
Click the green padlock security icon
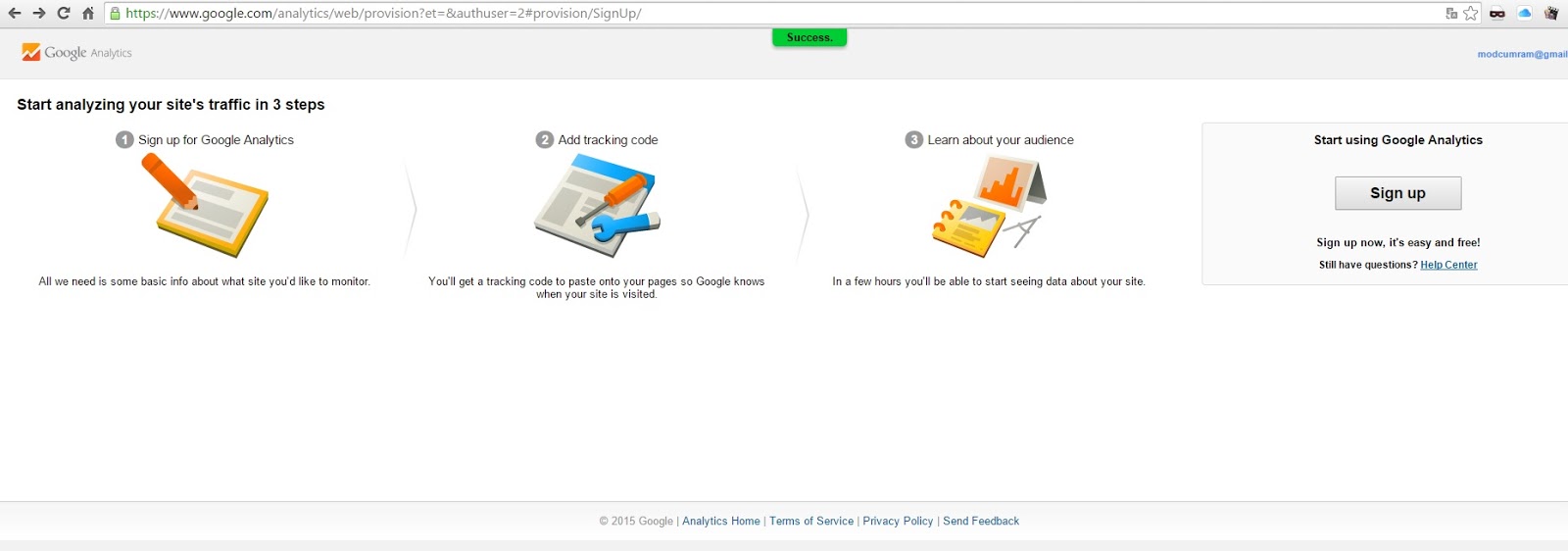tap(116, 14)
